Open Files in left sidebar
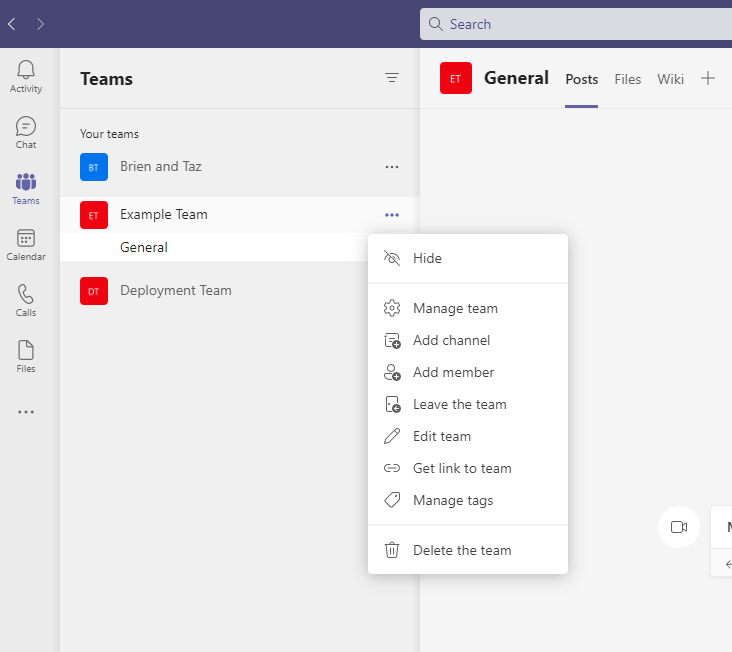The height and width of the screenshot is (652, 732). pyautogui.click(x=26, y=357)
